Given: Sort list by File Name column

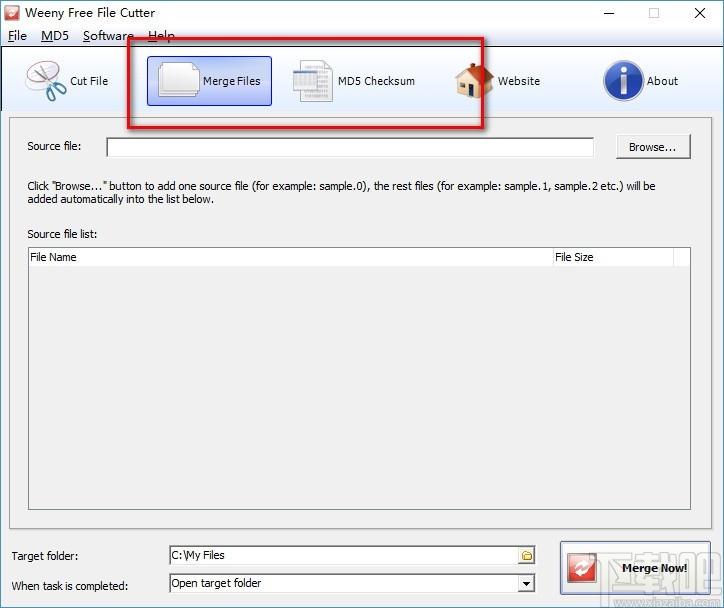Looking at the screenshot, I should [291, 257].
